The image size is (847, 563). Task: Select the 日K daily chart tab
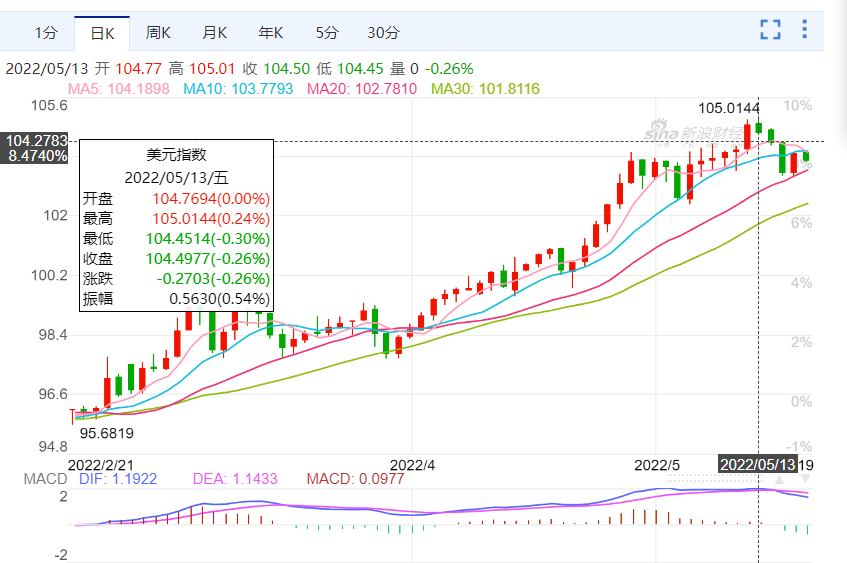[x=102, y=33]
